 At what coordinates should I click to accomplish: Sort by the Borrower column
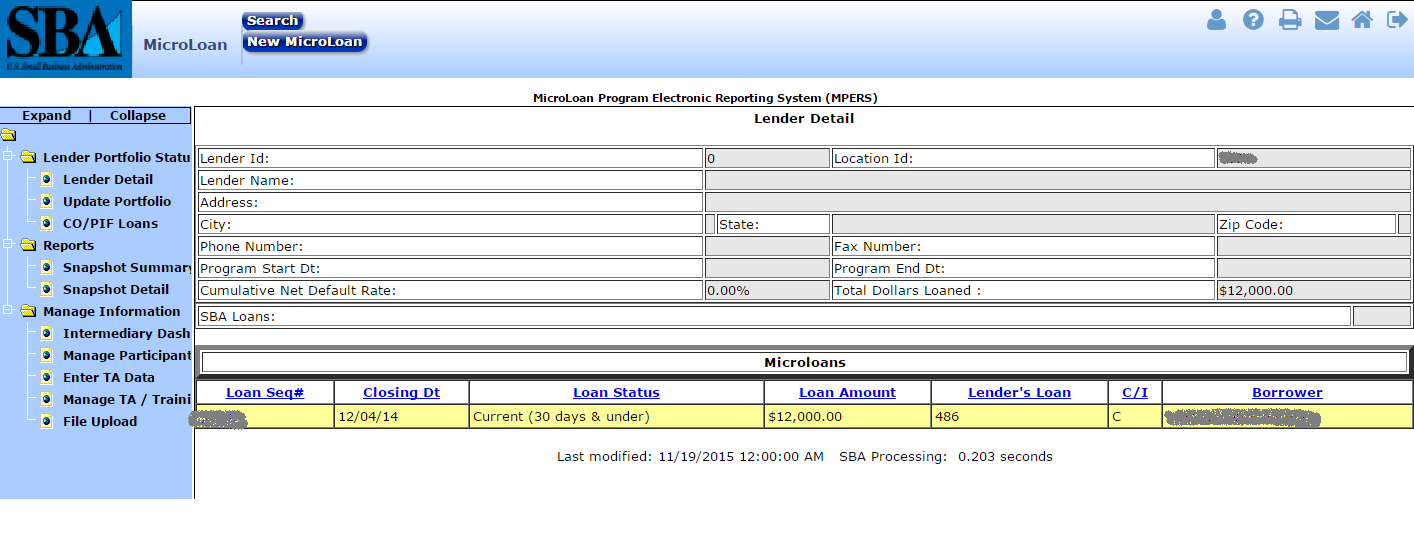pyautogui.click(x=1287, y=392)
